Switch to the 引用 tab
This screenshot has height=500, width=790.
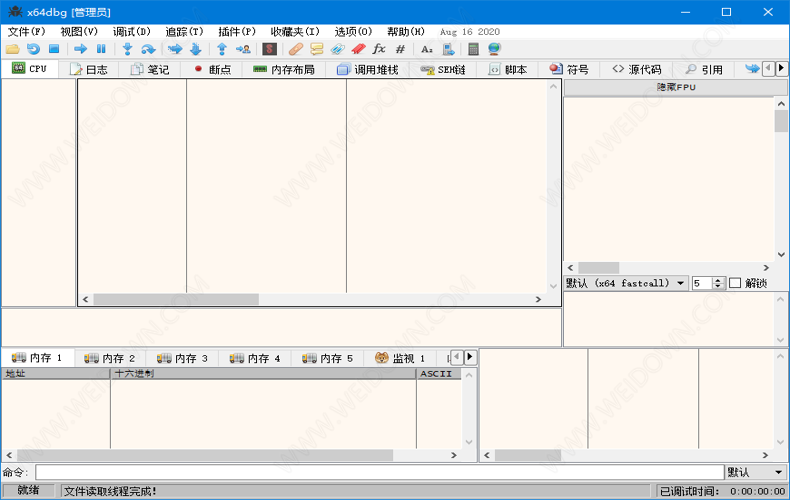(x=704, y=69)
